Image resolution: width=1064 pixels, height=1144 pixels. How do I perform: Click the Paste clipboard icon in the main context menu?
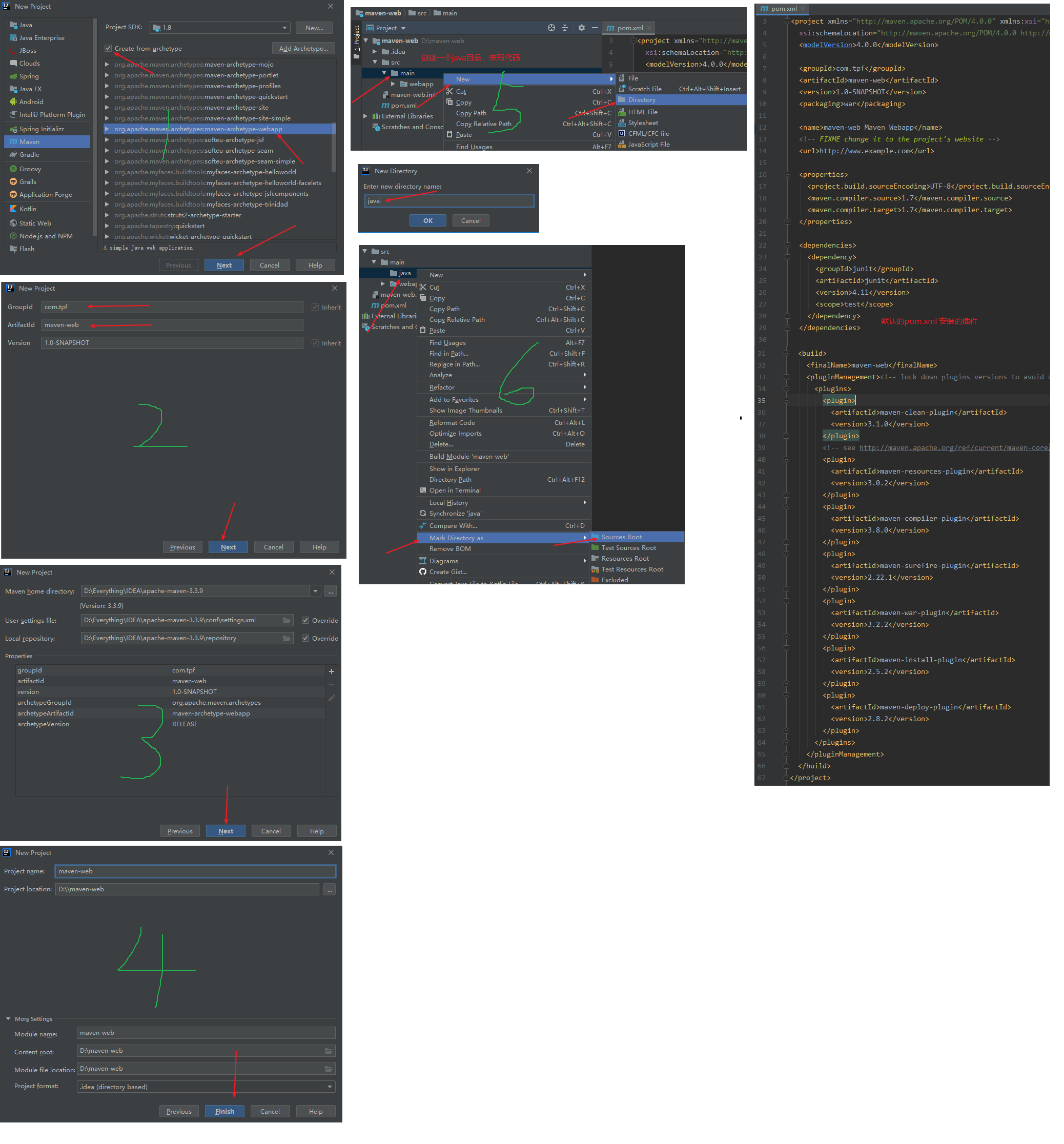(450, 135)
